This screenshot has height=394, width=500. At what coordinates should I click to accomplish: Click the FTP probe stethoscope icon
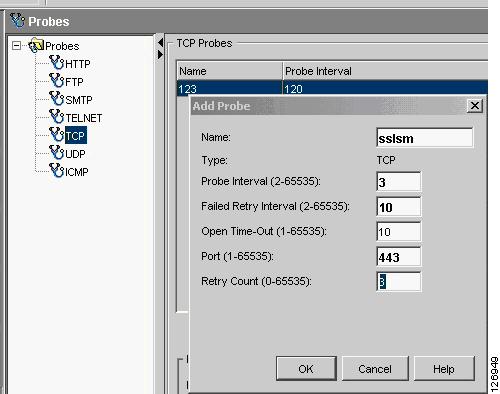56,80
